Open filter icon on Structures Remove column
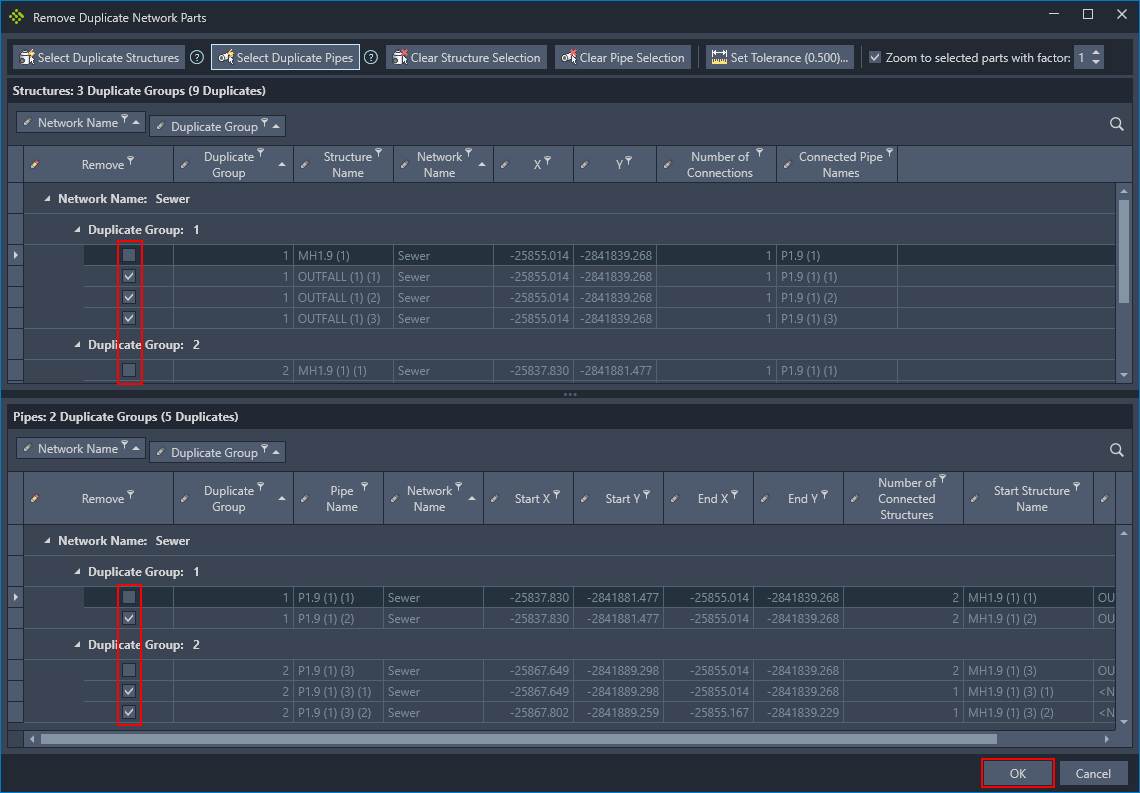Image resolution: width=1140 pixels, height=793 pixels. coord(131,160)
